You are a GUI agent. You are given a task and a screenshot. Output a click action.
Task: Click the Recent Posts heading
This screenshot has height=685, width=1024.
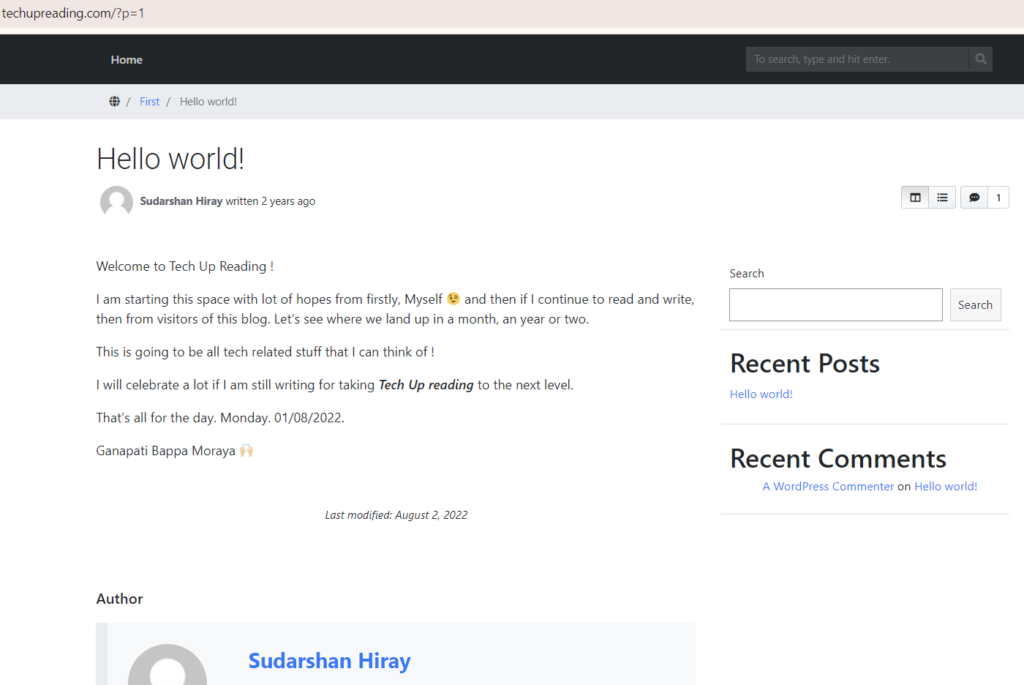coord(805,363)
